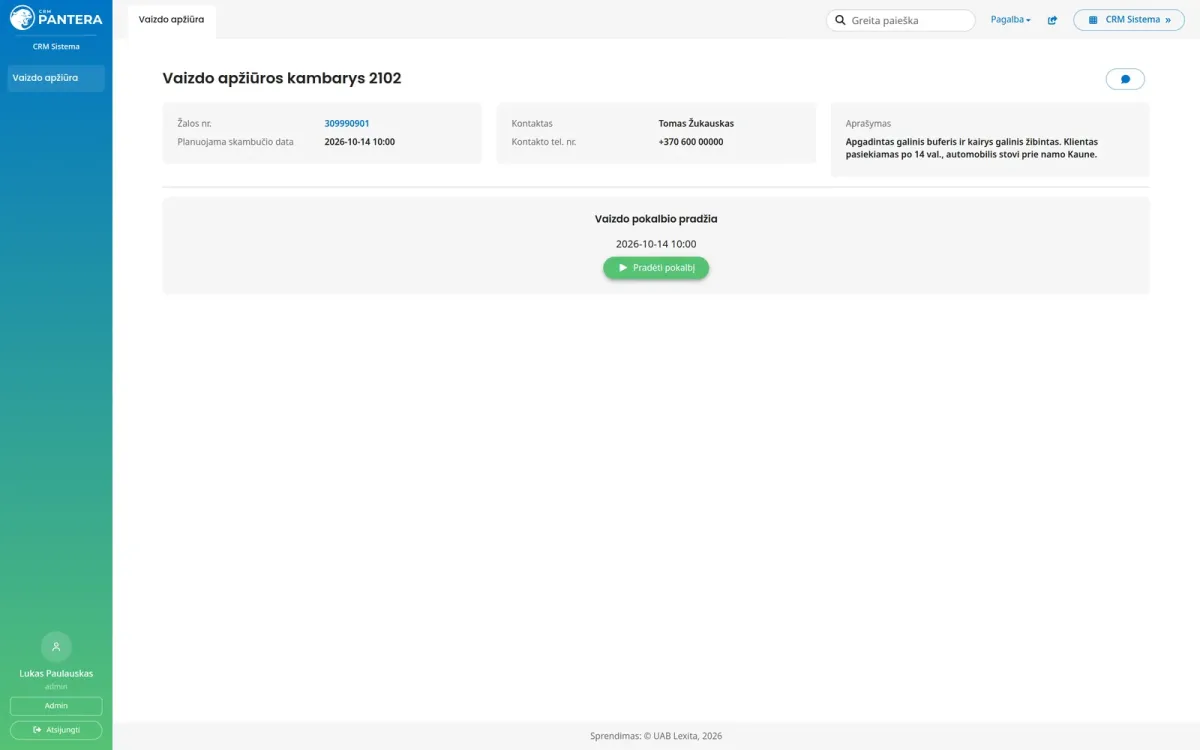
Task: Open the CRM Sistema module switcher
Action: tap(1129, 20)
